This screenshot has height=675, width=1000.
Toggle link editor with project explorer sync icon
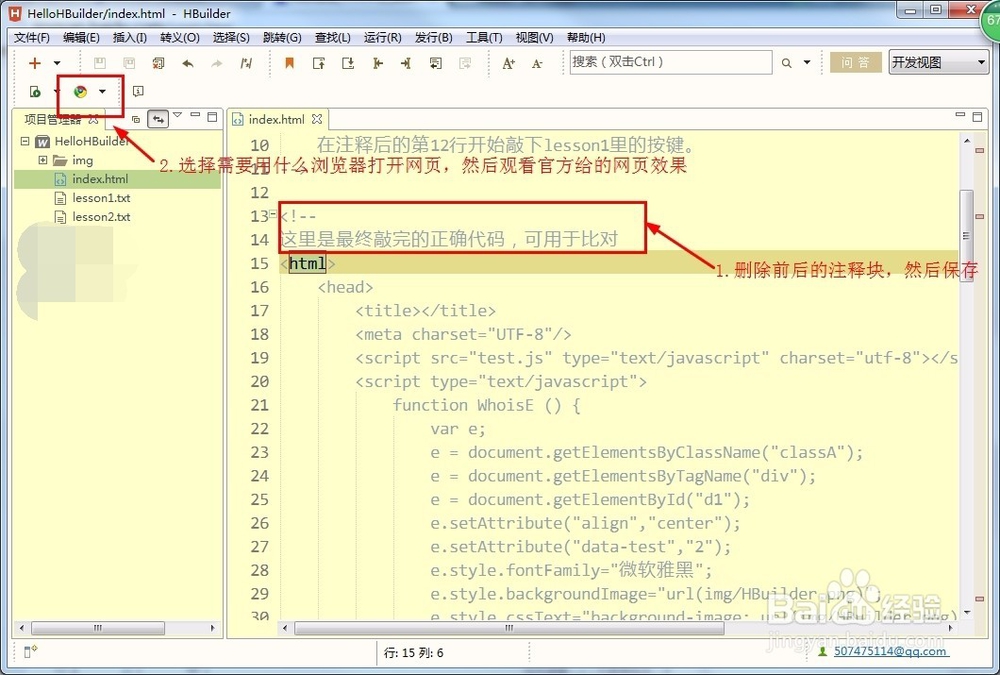point(158,118)
